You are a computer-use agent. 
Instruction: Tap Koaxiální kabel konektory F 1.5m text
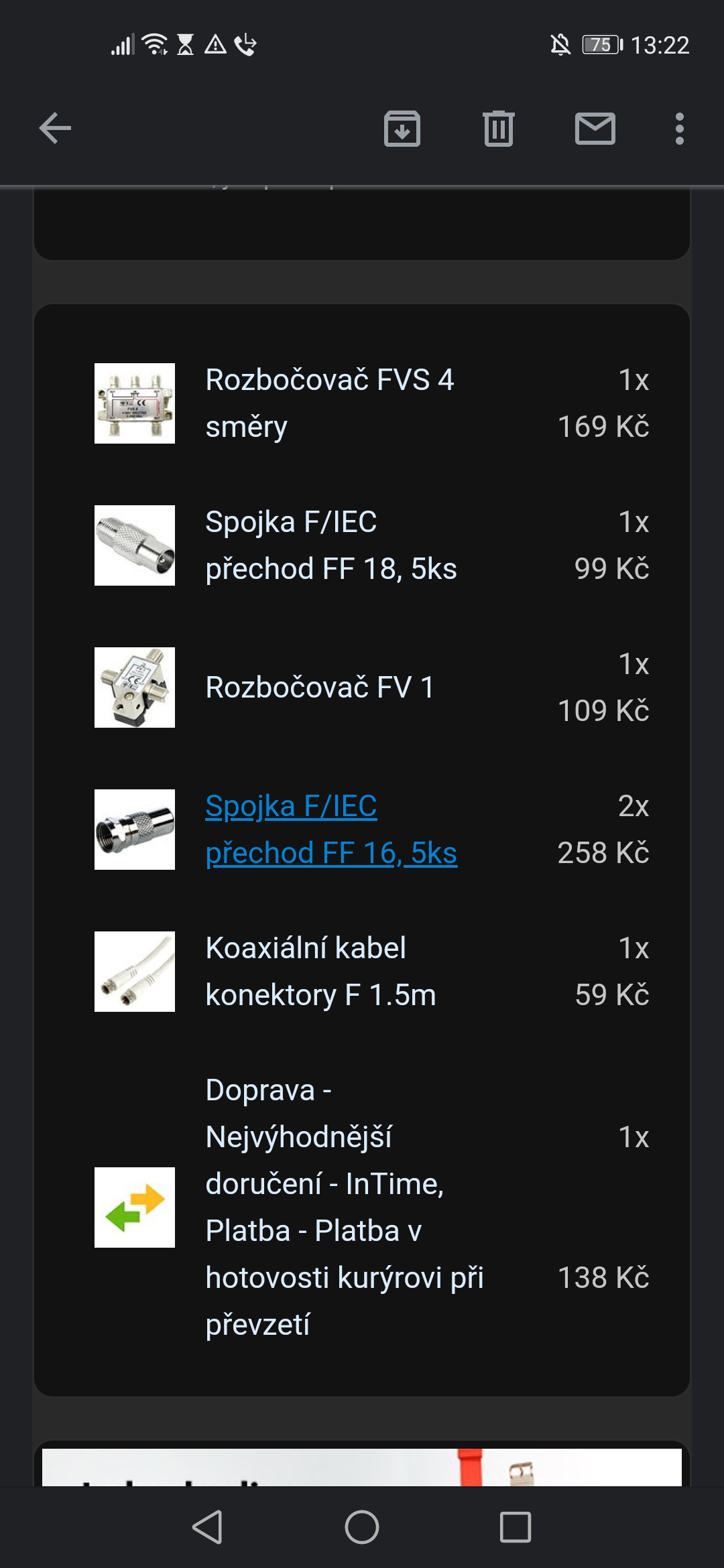[x=320, y=972]
